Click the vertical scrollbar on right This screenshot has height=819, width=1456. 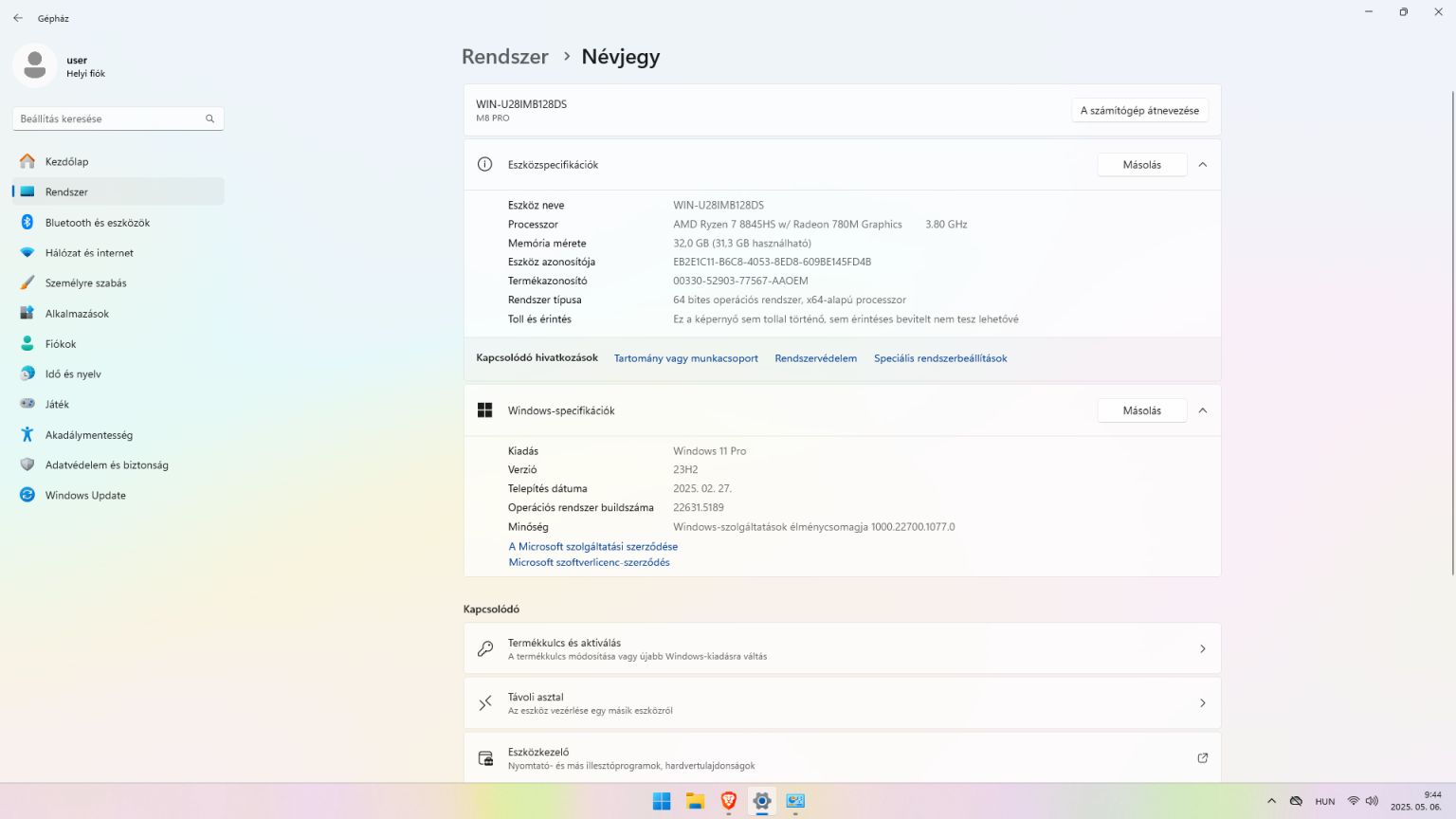1452,332
